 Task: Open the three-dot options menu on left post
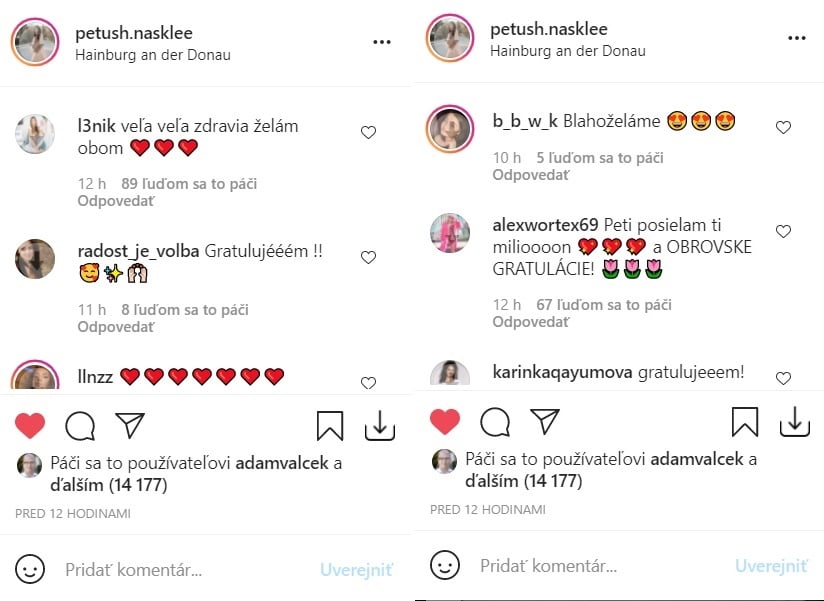tap(382, 42)
